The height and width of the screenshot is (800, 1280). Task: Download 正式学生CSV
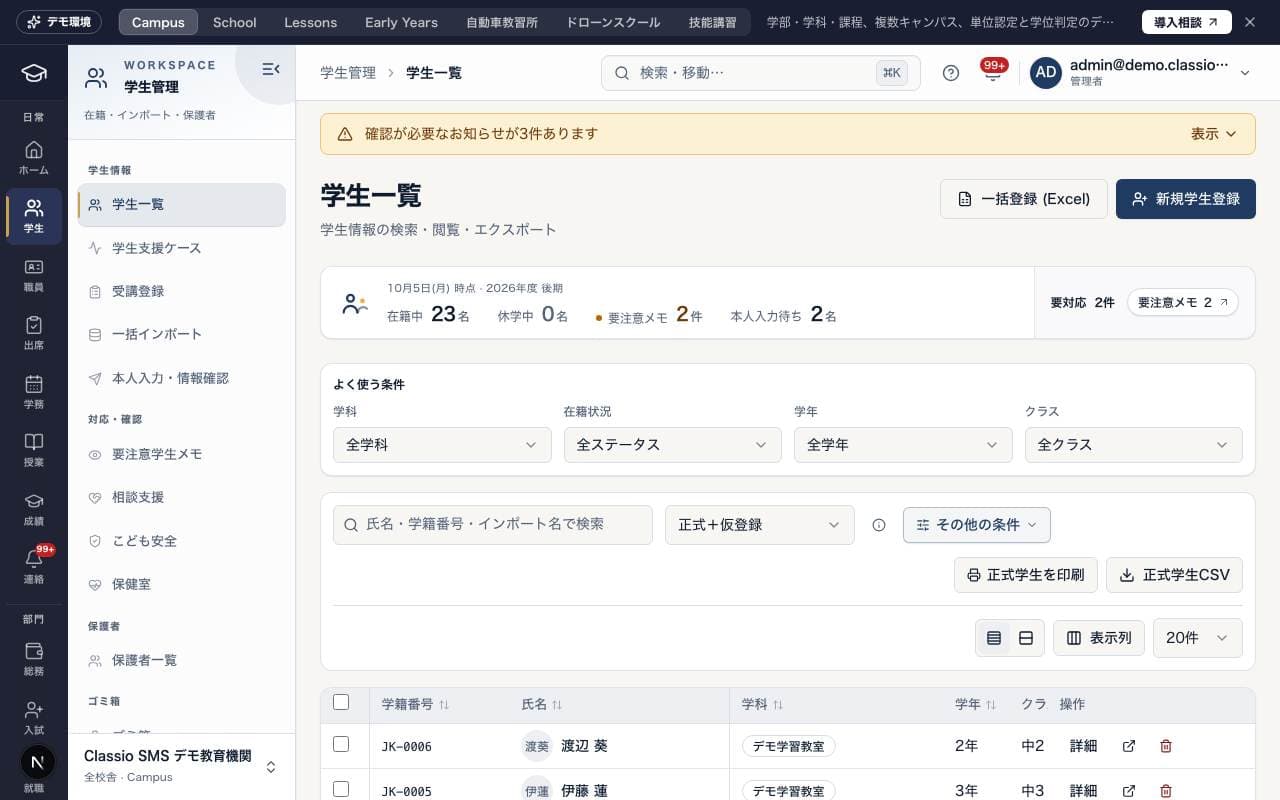[1175, 575]
